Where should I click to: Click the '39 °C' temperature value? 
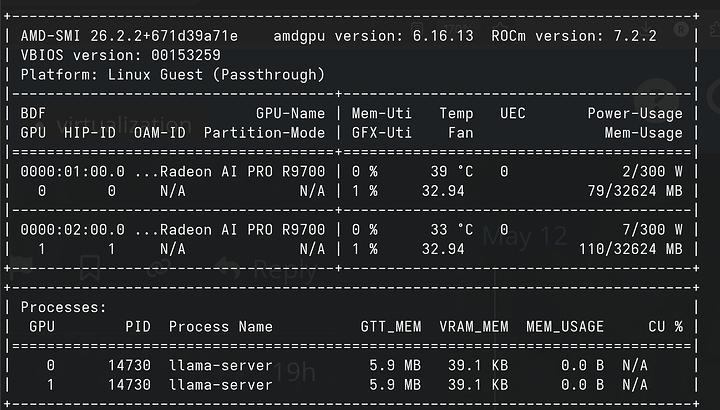[x=451, y=171]
